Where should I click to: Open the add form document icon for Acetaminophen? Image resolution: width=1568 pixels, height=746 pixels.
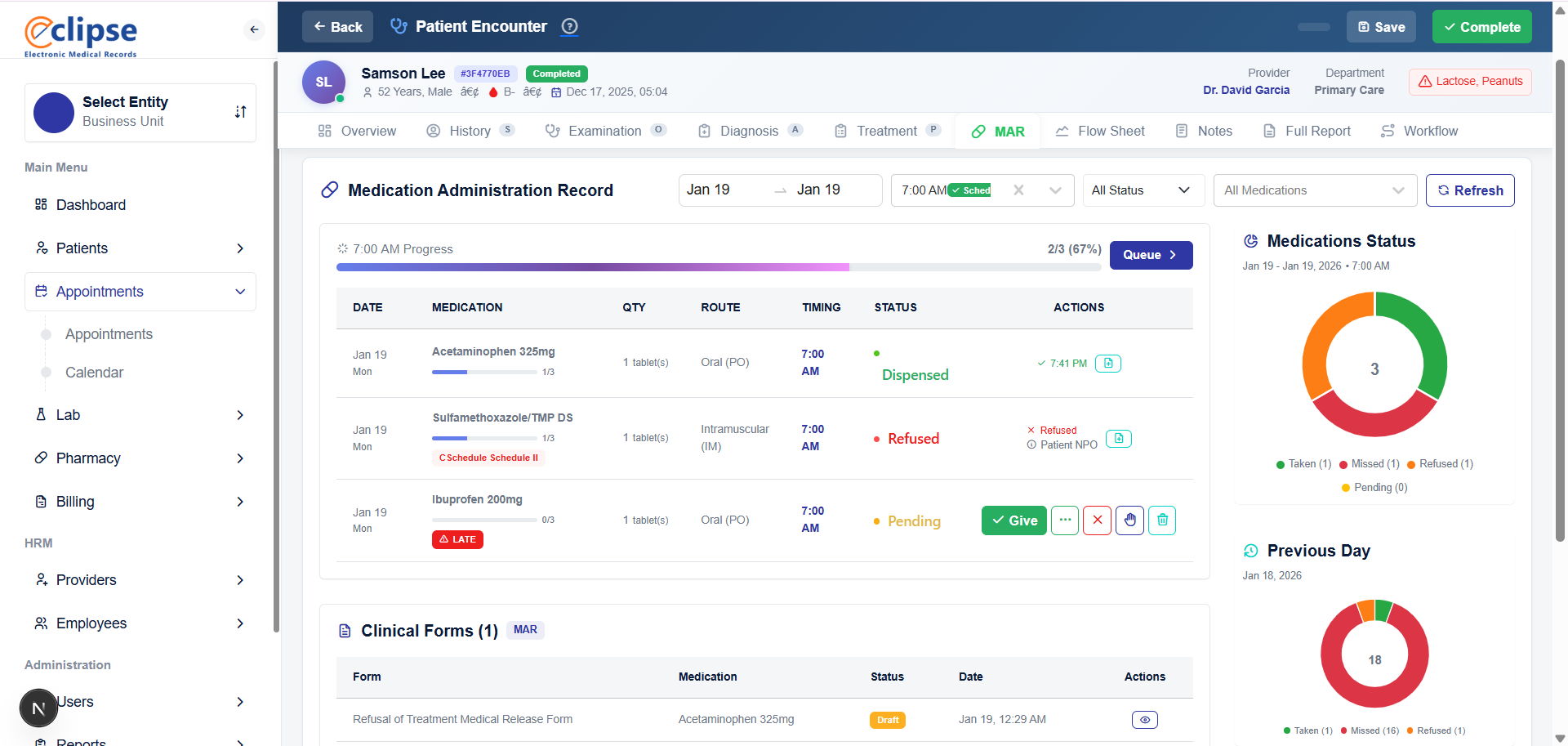[1107, 363]
